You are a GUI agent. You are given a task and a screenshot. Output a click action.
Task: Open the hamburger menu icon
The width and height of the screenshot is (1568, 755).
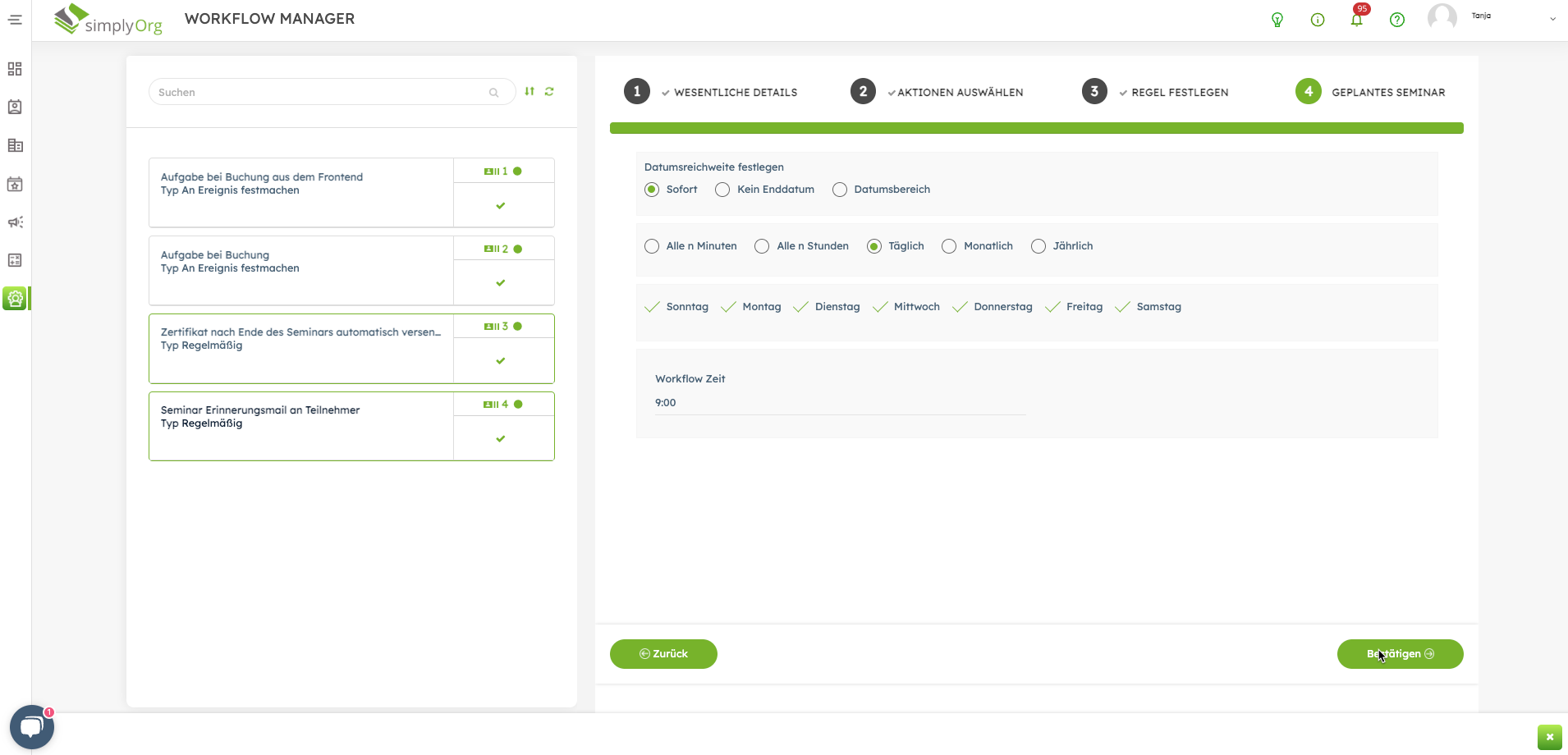15,20
